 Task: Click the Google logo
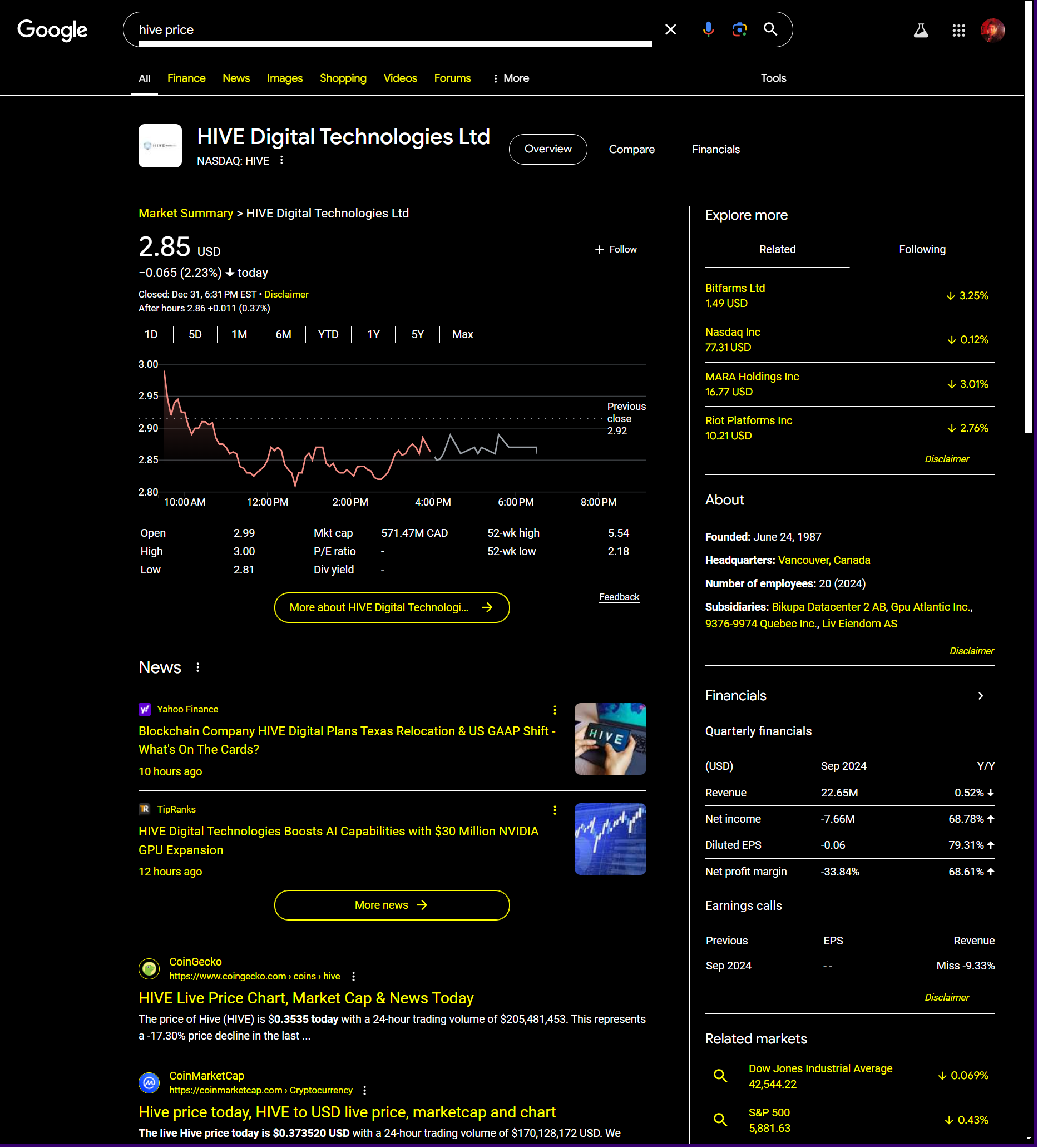[x=52, y=29]
